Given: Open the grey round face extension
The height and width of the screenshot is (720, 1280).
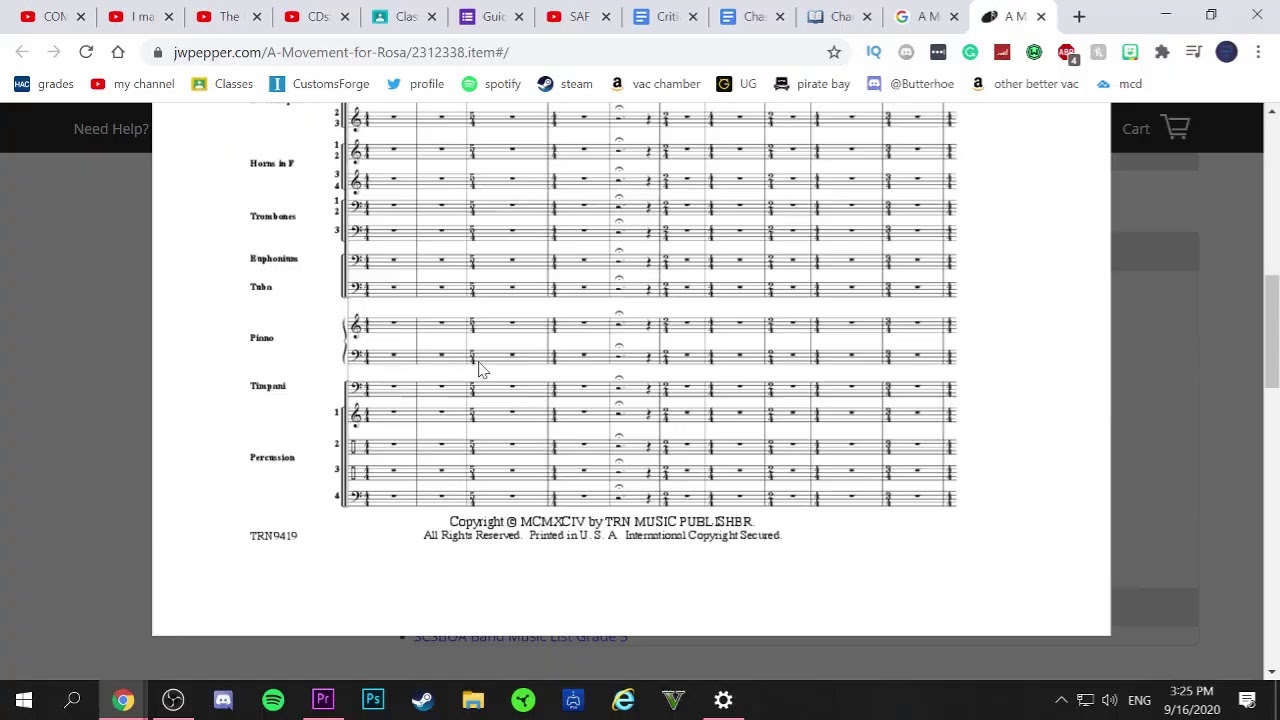Looking at the screenshot, I should 906,52.
